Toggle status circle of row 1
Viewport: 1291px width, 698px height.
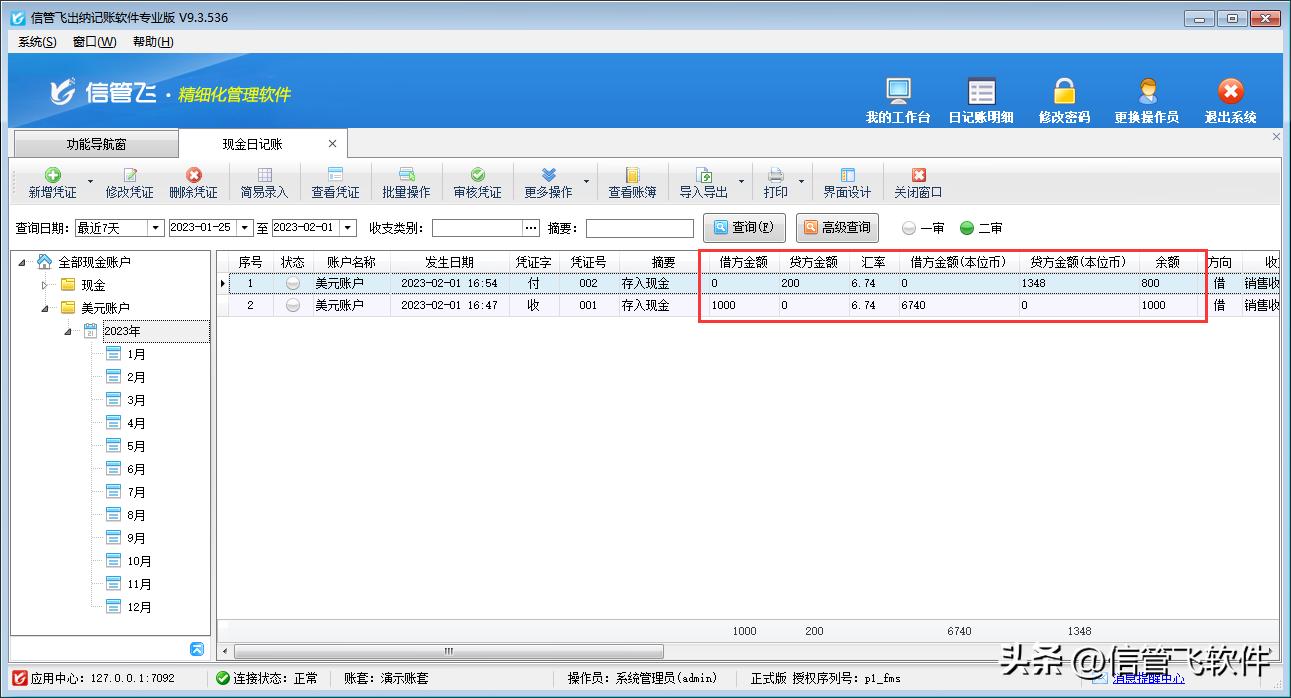pyautogui.click(x=292, y=284)
